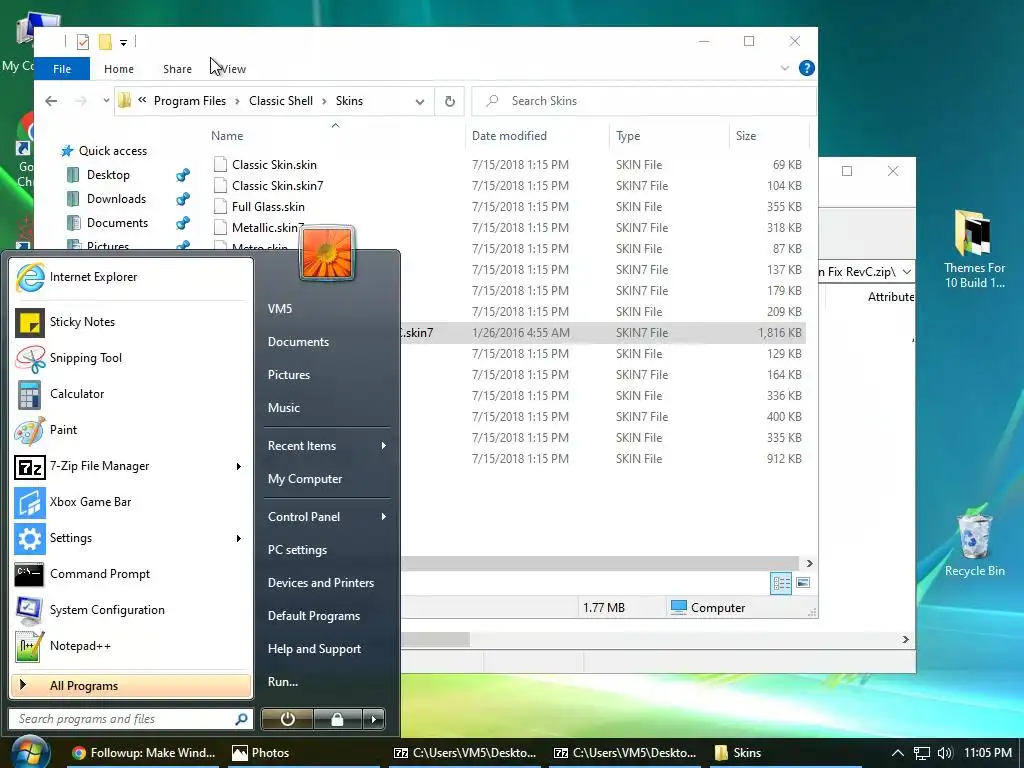Open Themes For 10 Build desktop folder
This screenshot has width=1024, height=768.
pos(974,249)
